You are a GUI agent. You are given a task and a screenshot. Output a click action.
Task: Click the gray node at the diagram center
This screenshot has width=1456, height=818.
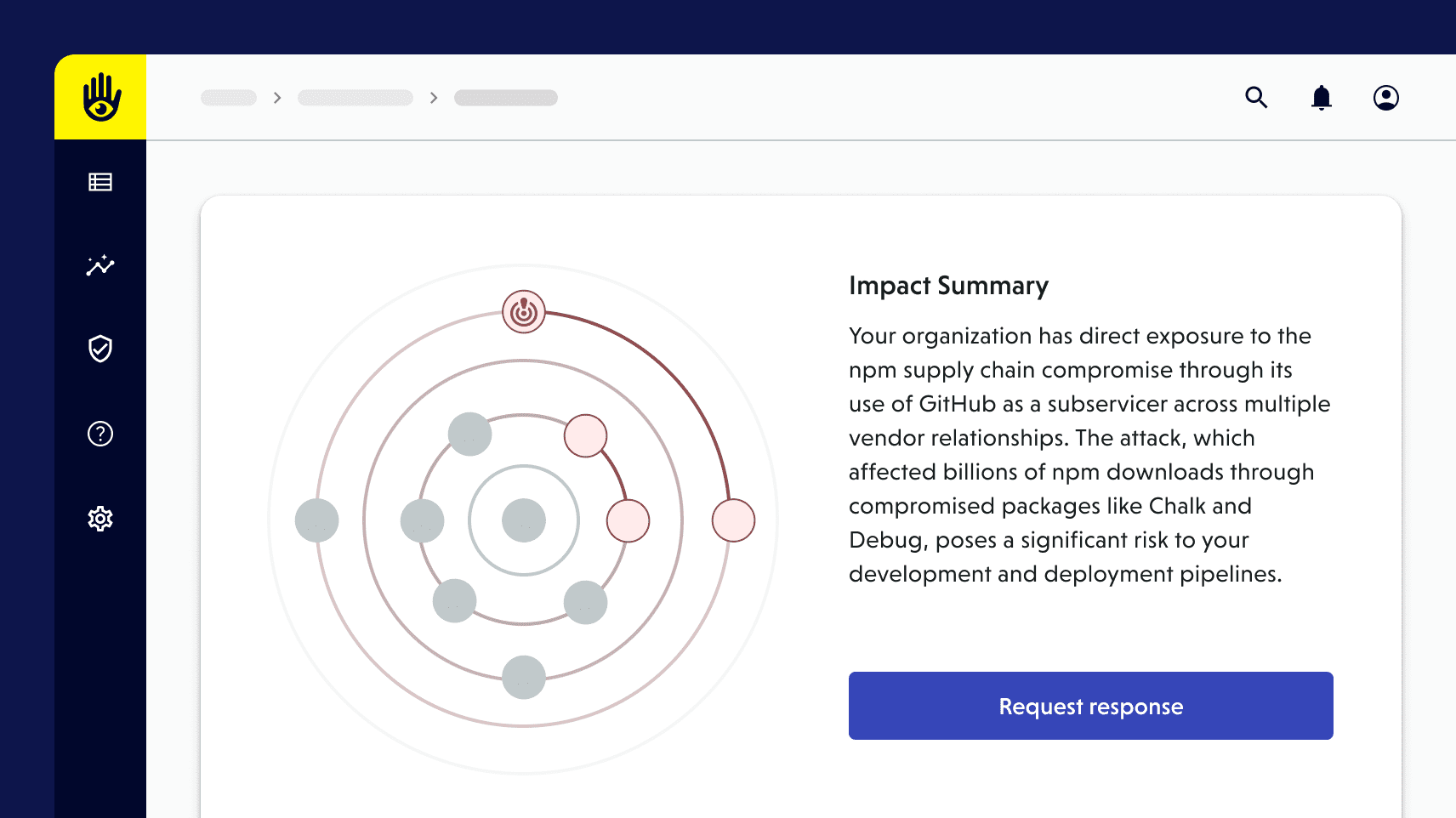(524, 520)
